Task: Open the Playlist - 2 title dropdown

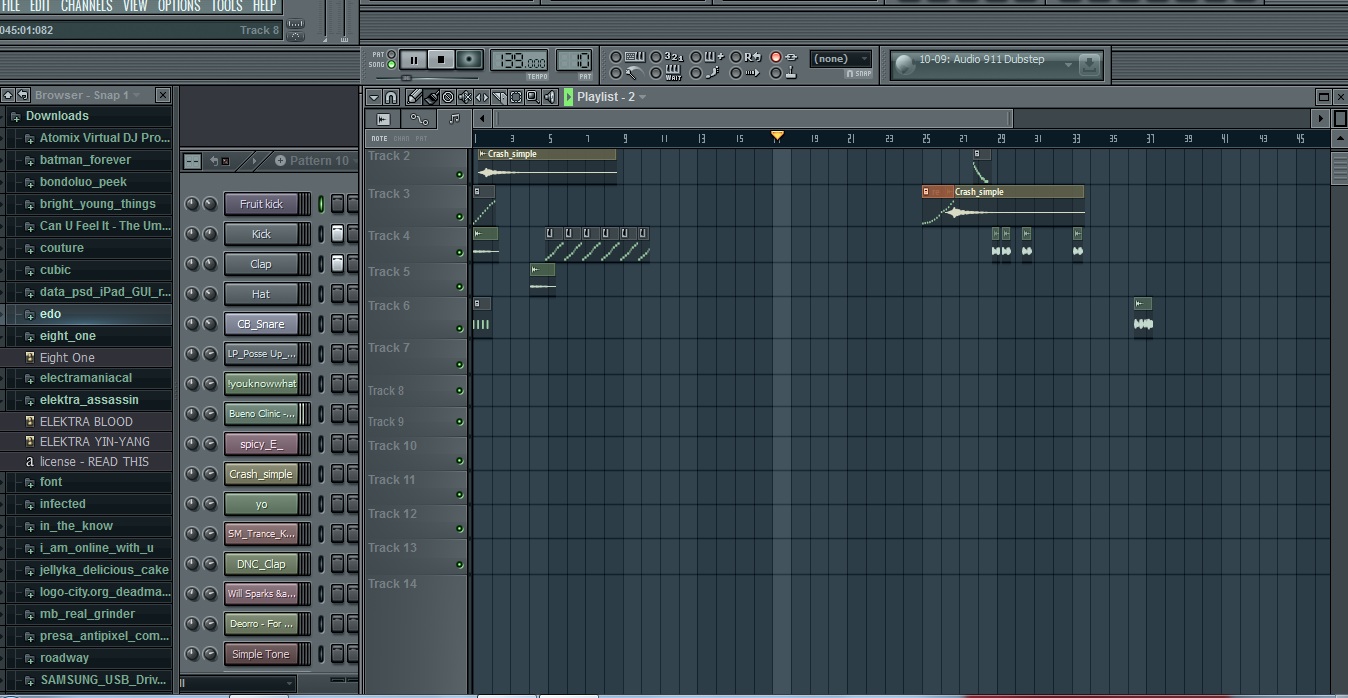Action: point(611,97)
